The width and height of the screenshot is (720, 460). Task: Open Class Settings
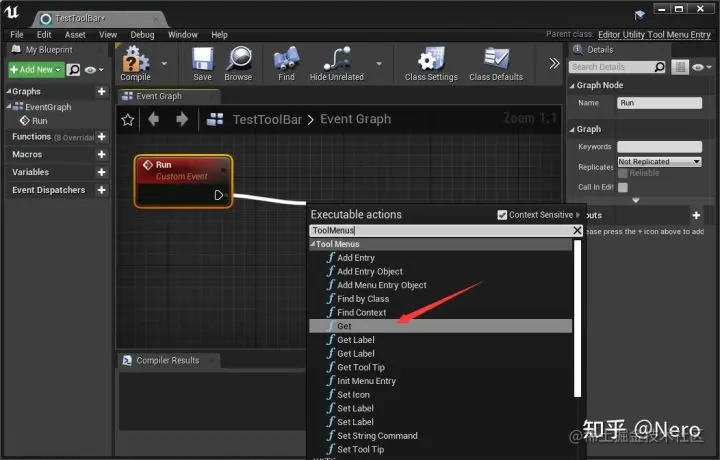pos(431,63)
